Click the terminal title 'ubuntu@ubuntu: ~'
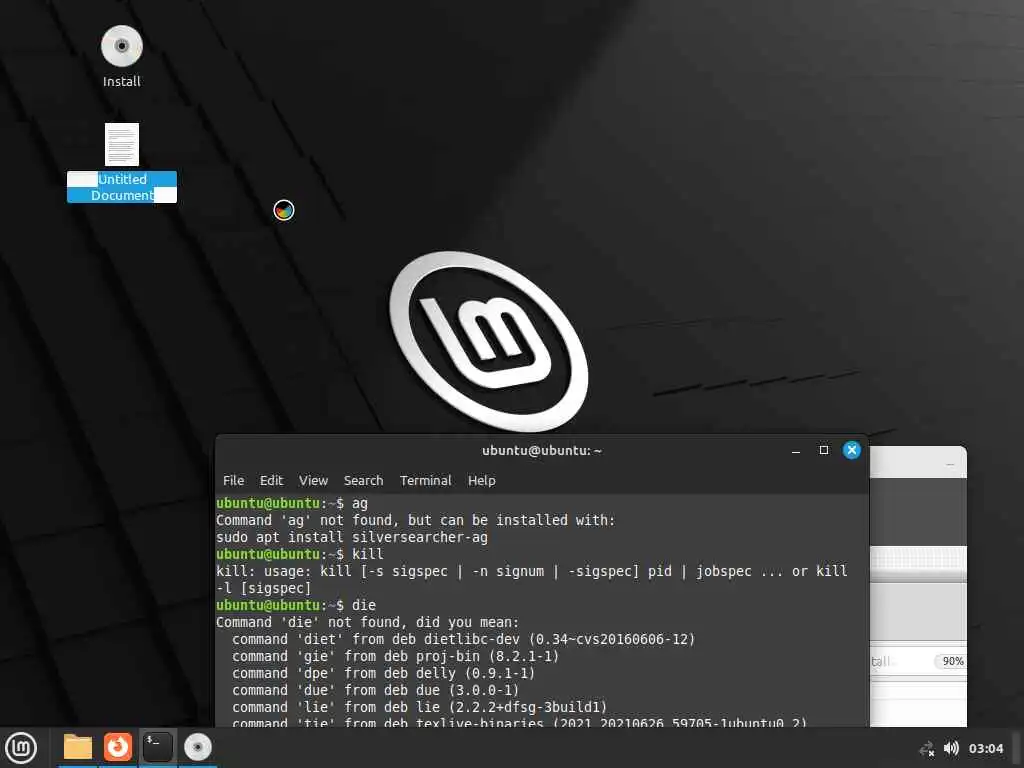Image resolution: width=1024 pixels, height=768 pixels. tap(541, 451)
